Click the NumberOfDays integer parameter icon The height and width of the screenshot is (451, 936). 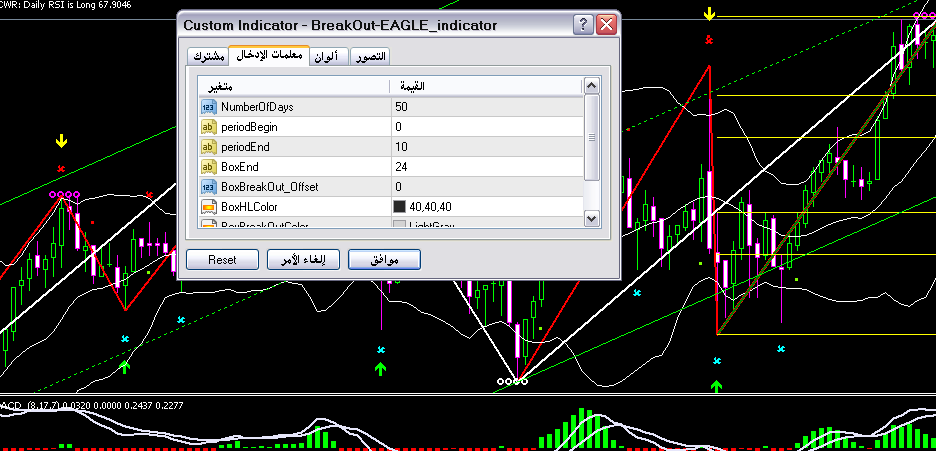coord(209,107)
